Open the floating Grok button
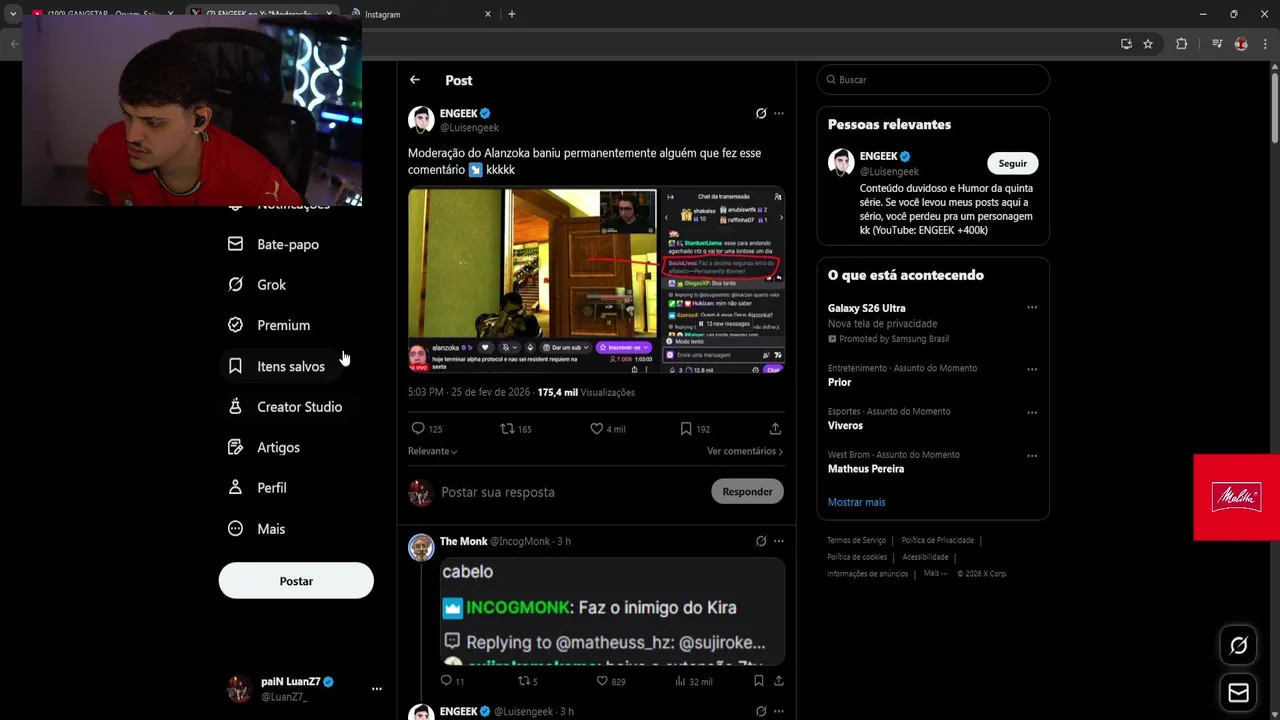The width and height of the screenshot is (1280, 720). [1238, 646]
